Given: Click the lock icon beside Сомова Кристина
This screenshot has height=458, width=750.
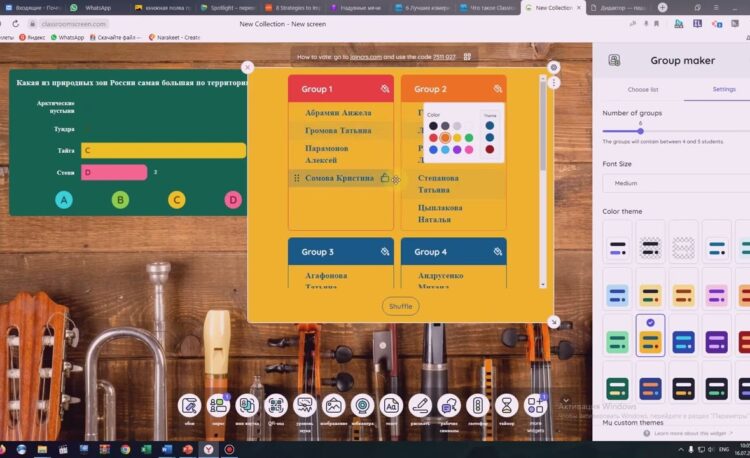Looking at the screenshot, I should click(385, 178).
